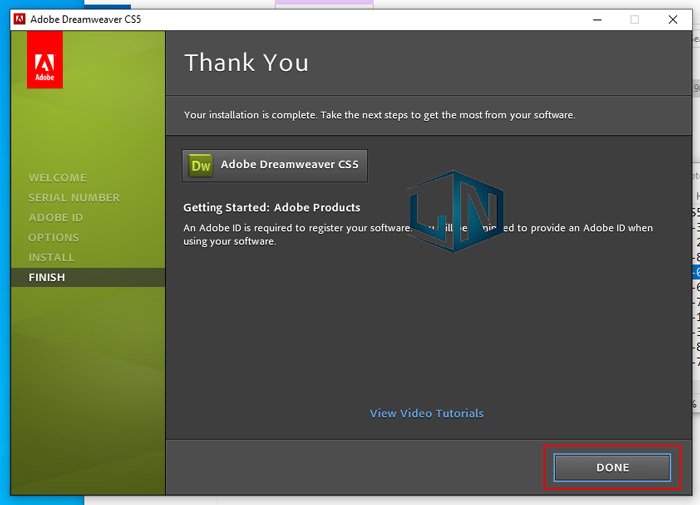The width and height of the screenshot is (700, 505).
Task: Select the WELCOME step in the sidebar
Action: click(x=58, y=178)
